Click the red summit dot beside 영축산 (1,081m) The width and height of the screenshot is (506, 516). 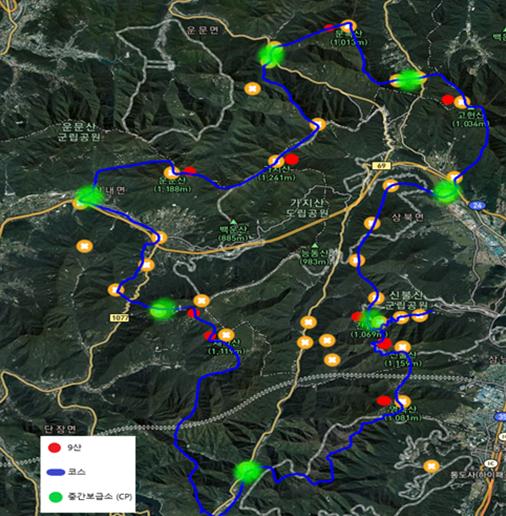pos(383,400)
